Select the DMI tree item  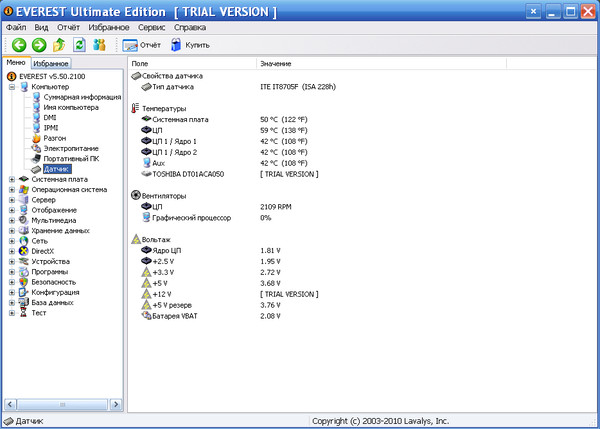click(50, 118)
